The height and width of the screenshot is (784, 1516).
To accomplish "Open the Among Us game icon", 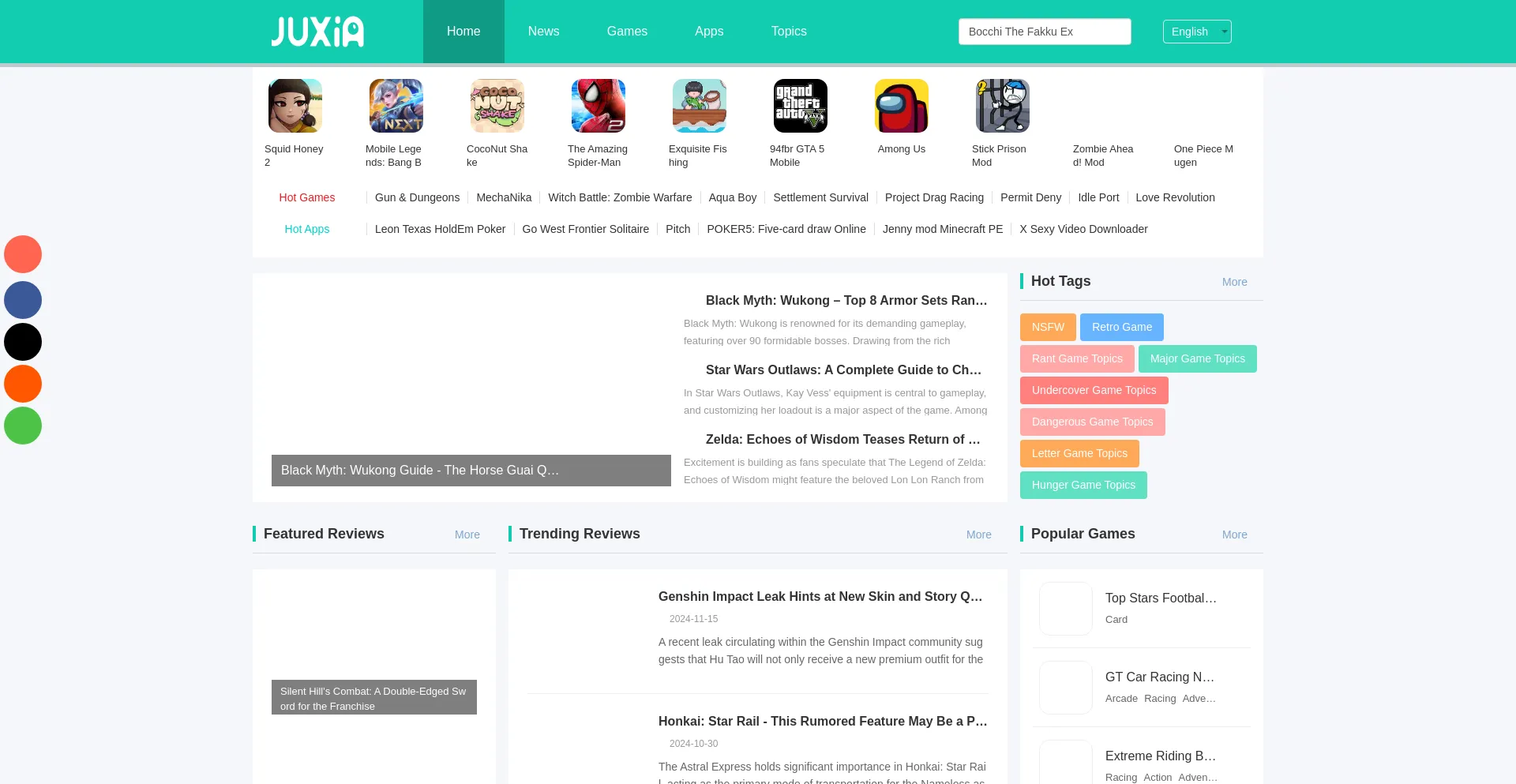I will coord(902,106).
